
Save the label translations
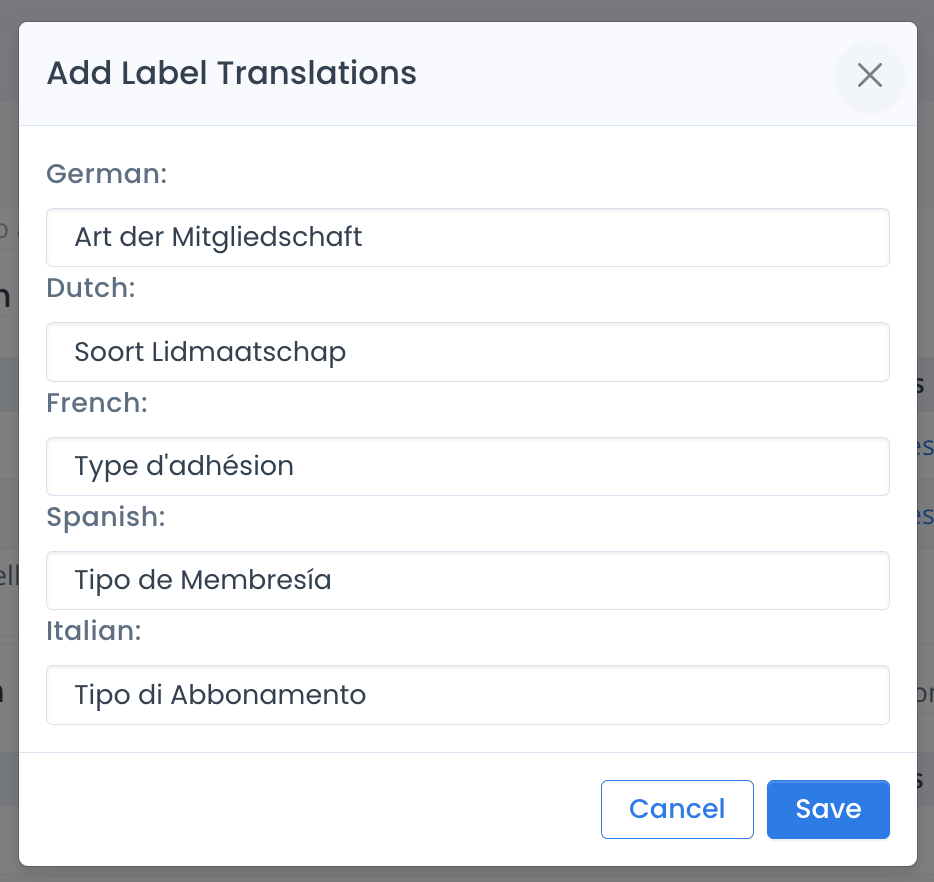point(828,809)
